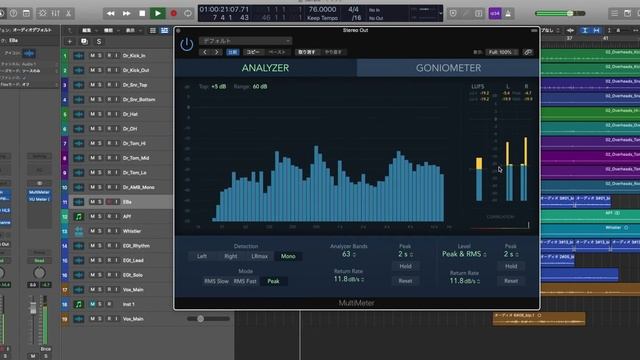640x360 pixels.
Task: Click level meter Return Rate 11.8 dB/s field
Action: point(464,281)
